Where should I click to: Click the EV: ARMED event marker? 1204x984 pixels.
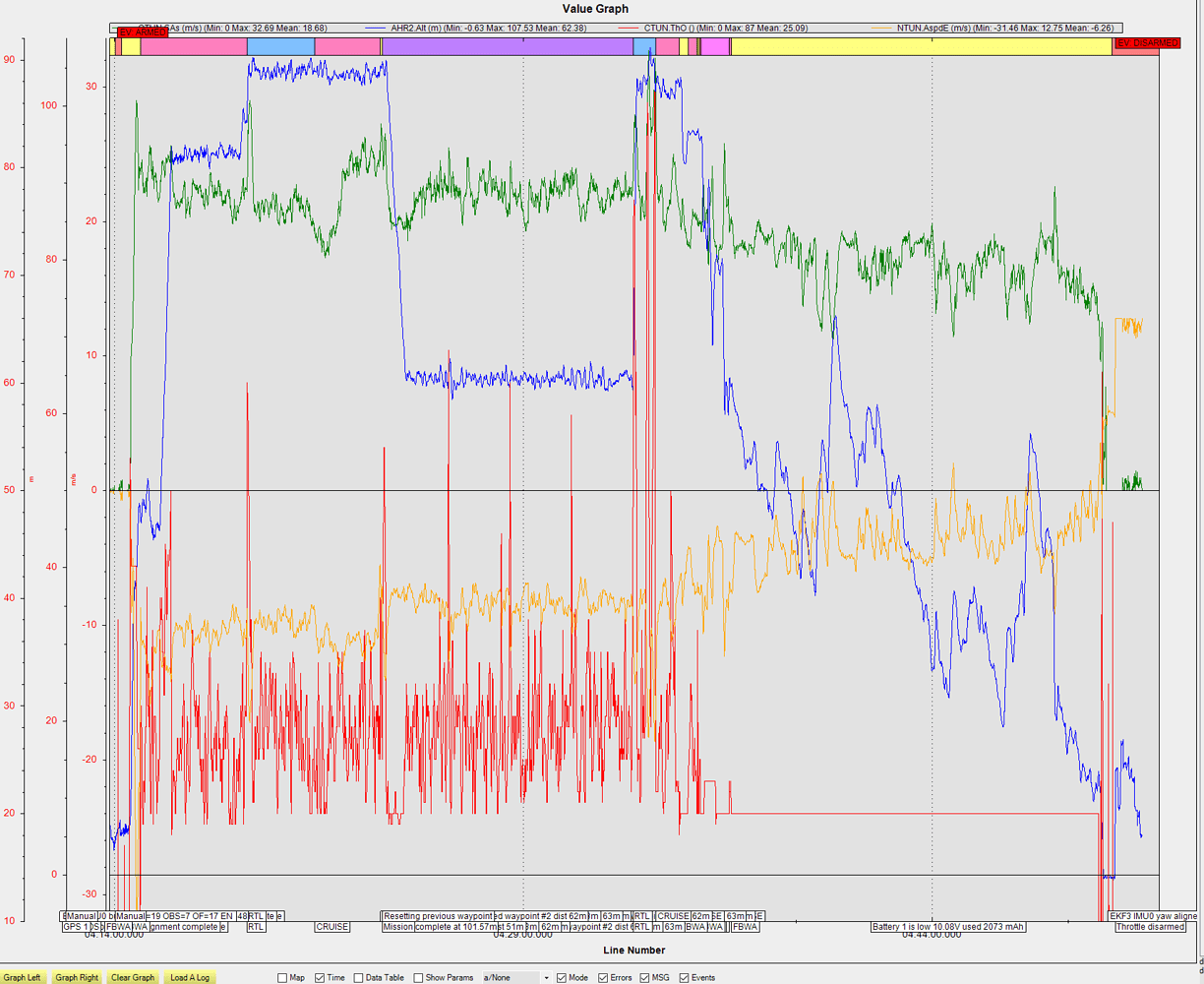tap(143, 32)
